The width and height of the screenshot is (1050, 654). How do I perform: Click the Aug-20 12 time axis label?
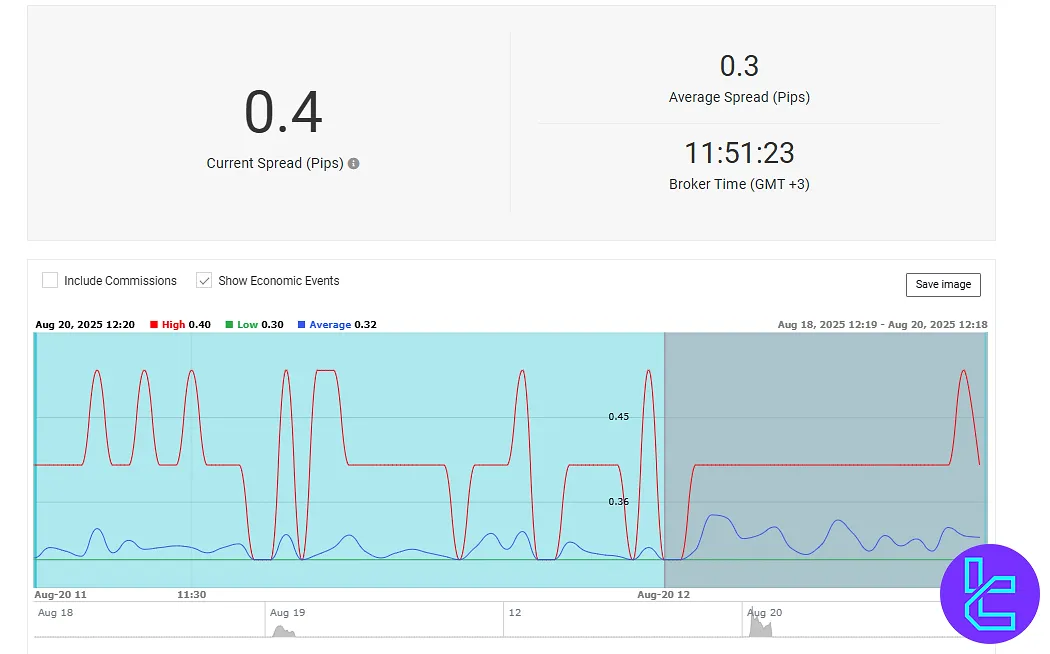[x=664, y=594]
